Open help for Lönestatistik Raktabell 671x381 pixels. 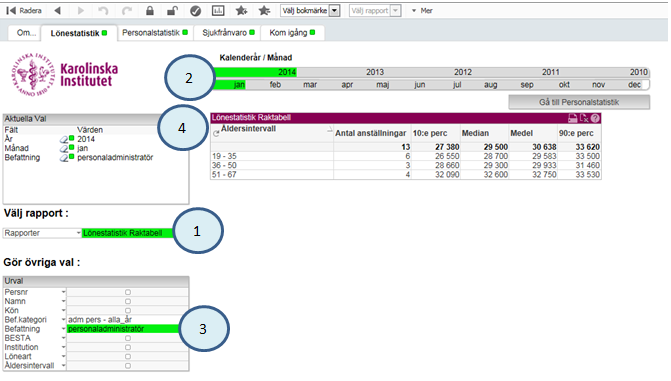[x=595, y=119]
